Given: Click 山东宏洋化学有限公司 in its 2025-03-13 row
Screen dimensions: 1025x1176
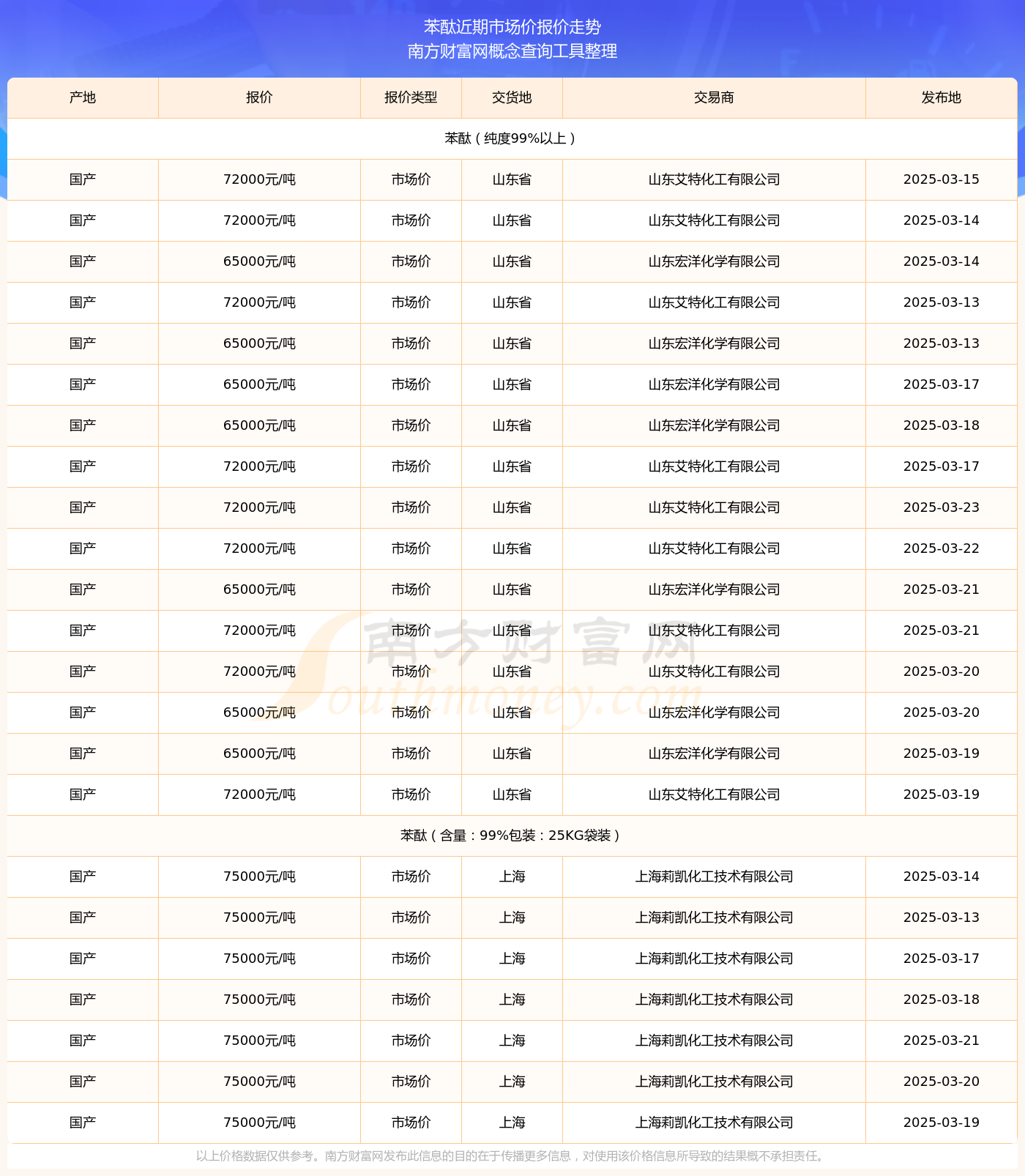Looking at the screenshot, I should tap(714, 343).
